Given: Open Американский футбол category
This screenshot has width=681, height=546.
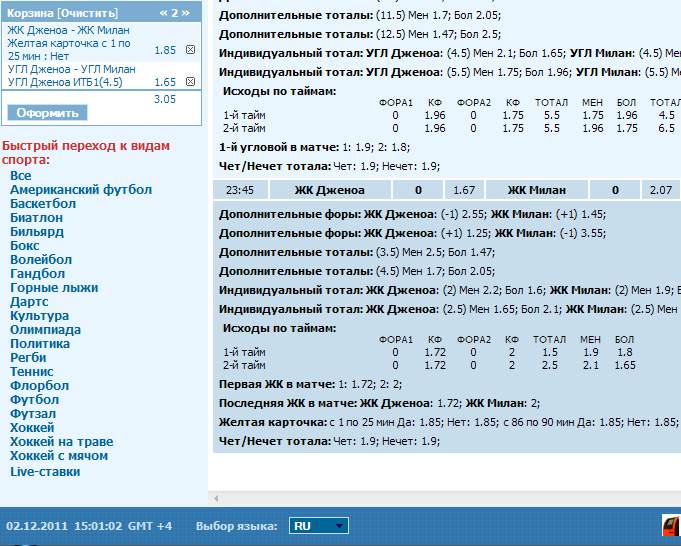Looking at the screenshot, I should (x=81, y=190).
